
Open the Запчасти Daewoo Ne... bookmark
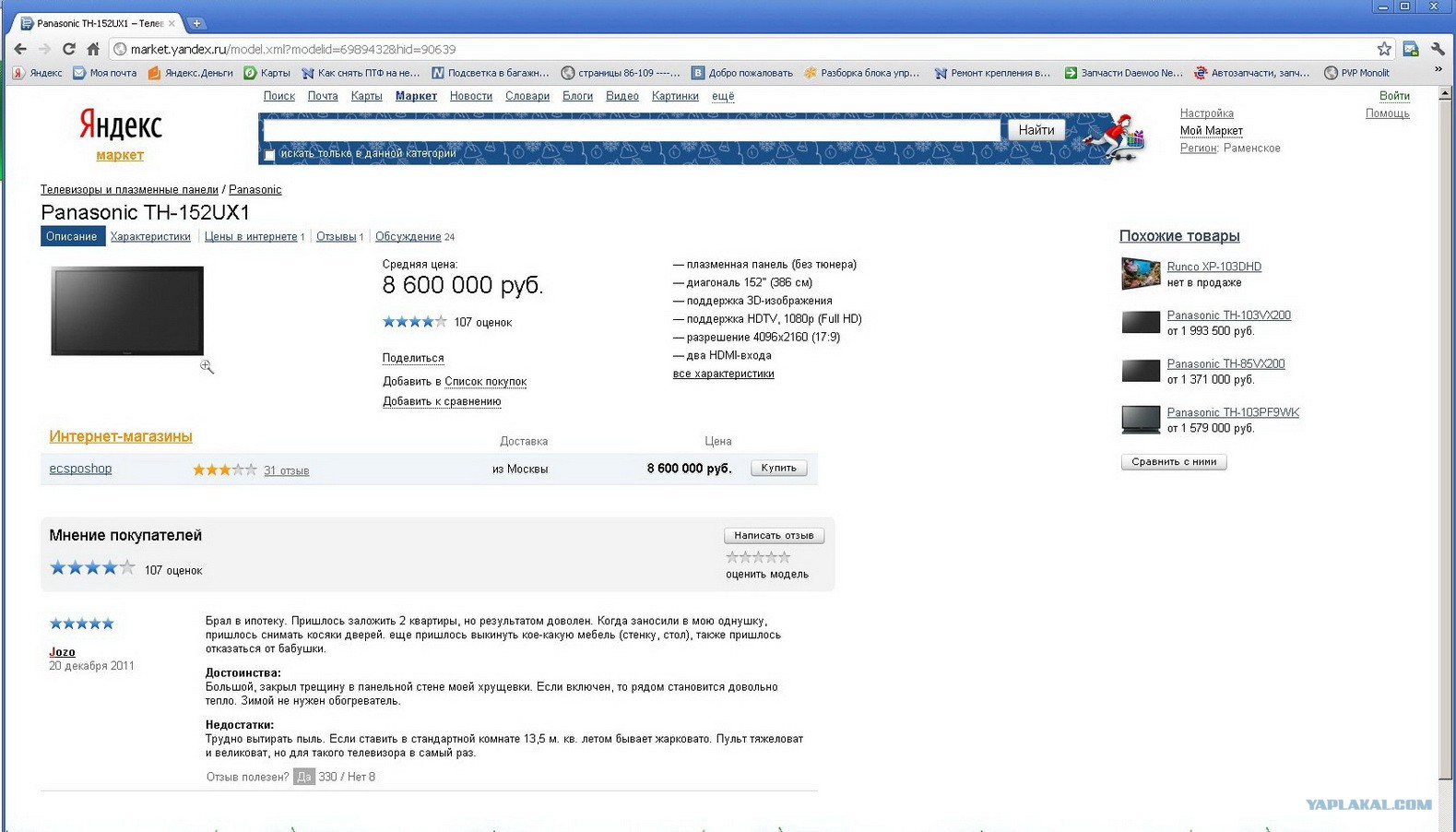coord(1123,73)
